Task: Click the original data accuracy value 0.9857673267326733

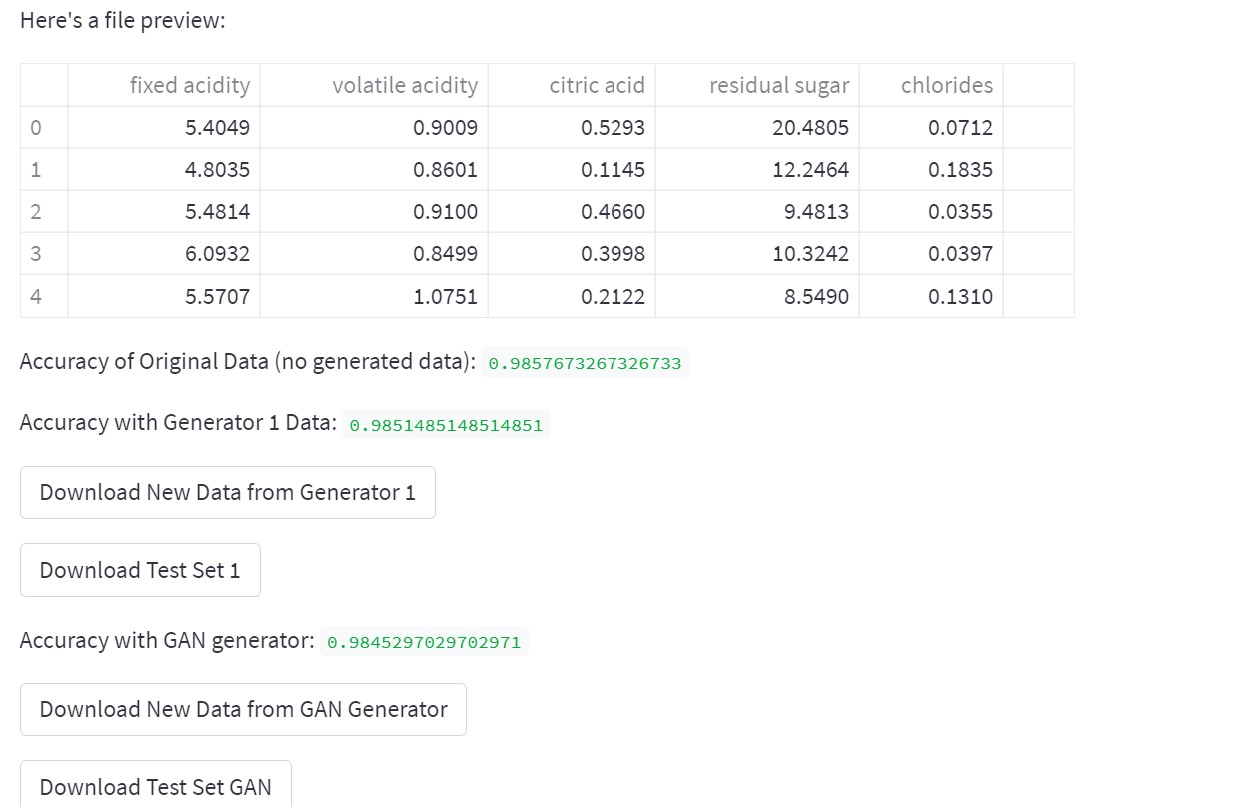Action: [x=584, y=363]
